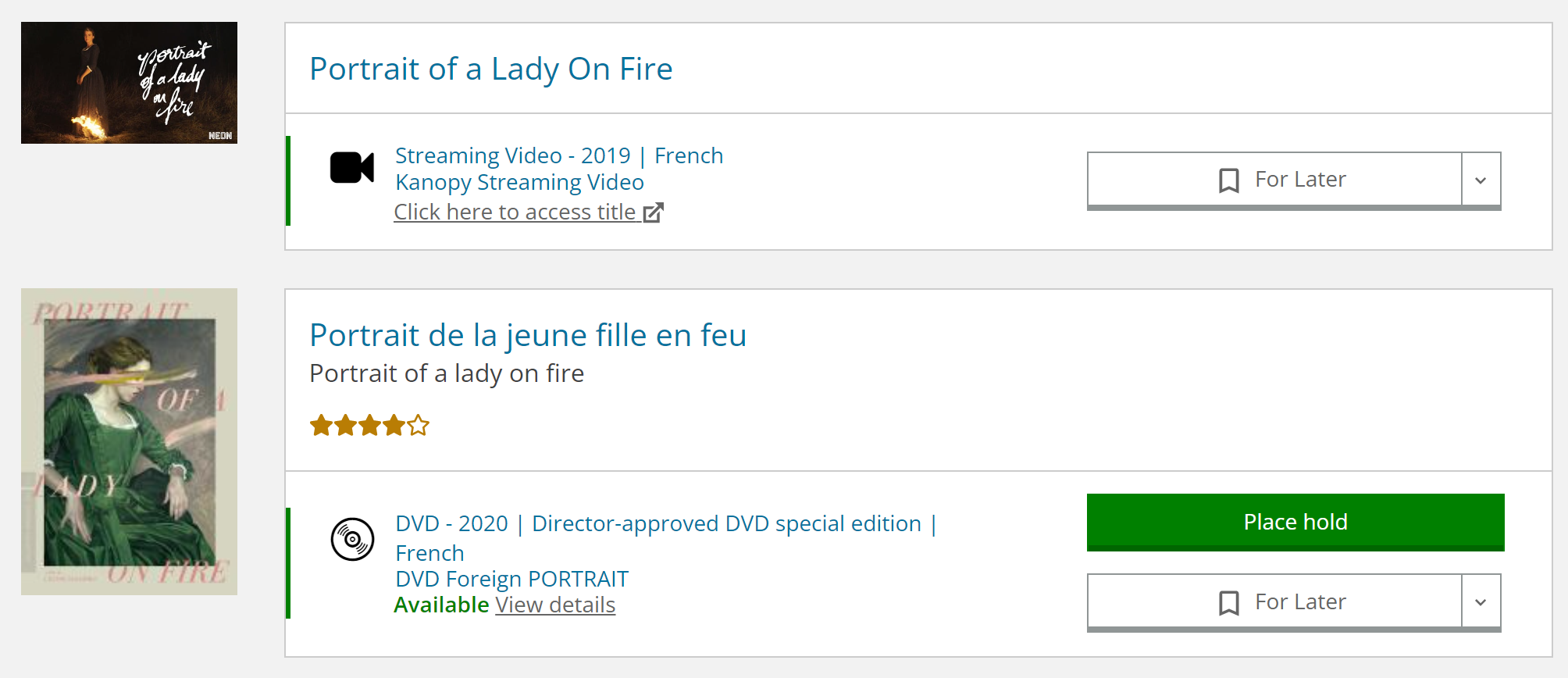Click "Click here to access title" link
Image resolution: width=1568 pixels, height=678 pixels.
pyautogui.click(x=515, y=212)
